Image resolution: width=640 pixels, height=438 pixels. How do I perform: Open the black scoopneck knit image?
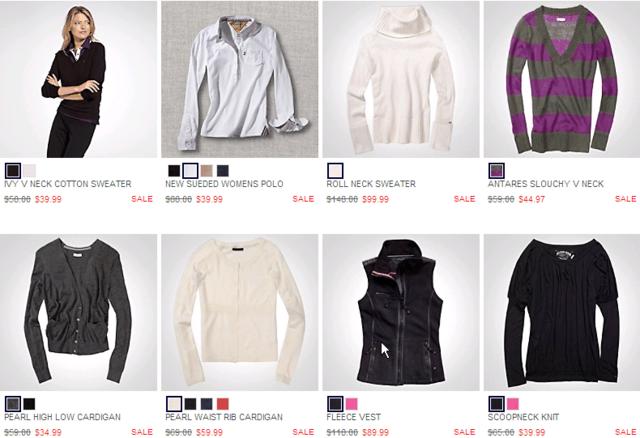click(x=562, y=312)
